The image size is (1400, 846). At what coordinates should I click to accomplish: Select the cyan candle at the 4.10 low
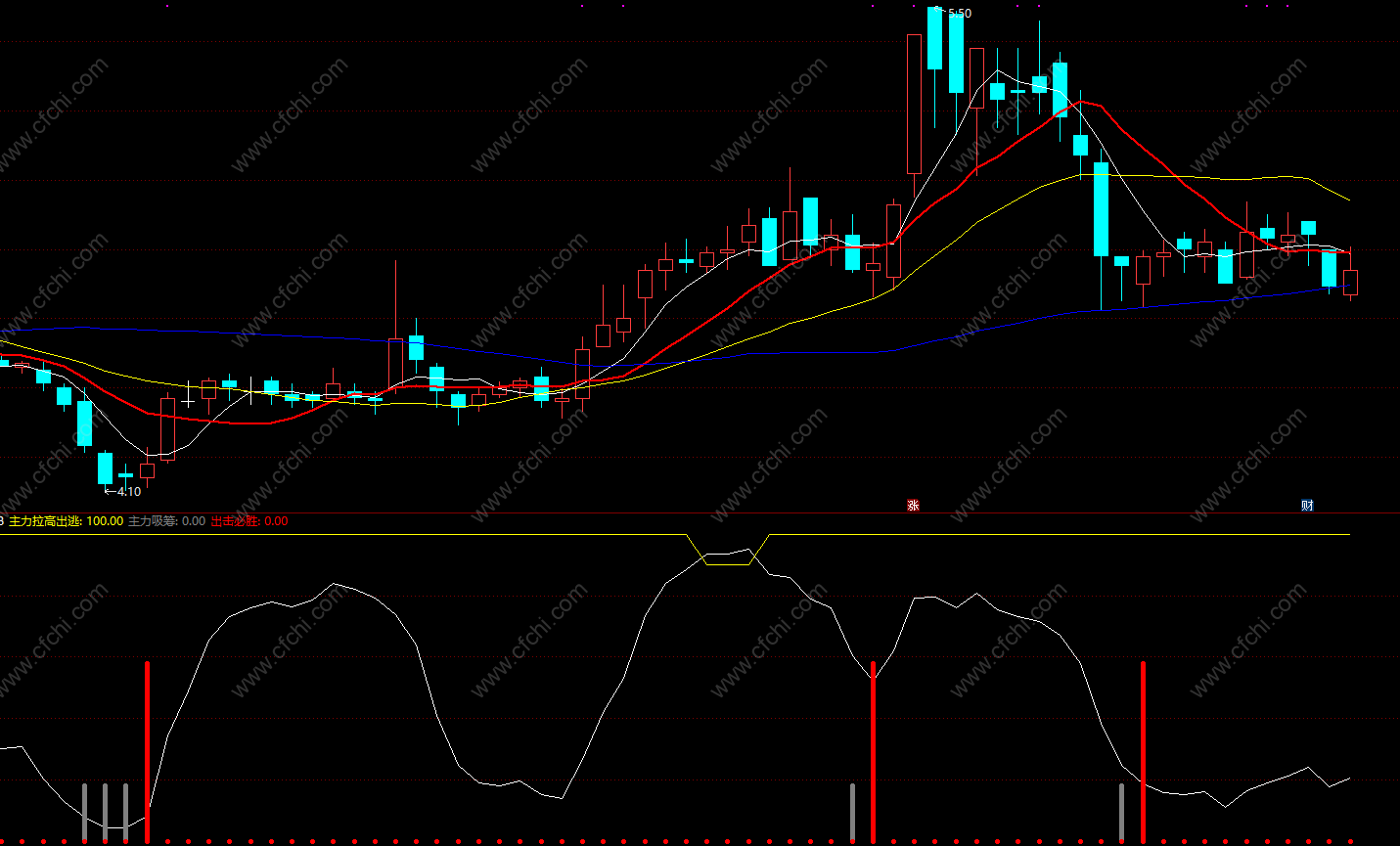(x=105, y=468)
